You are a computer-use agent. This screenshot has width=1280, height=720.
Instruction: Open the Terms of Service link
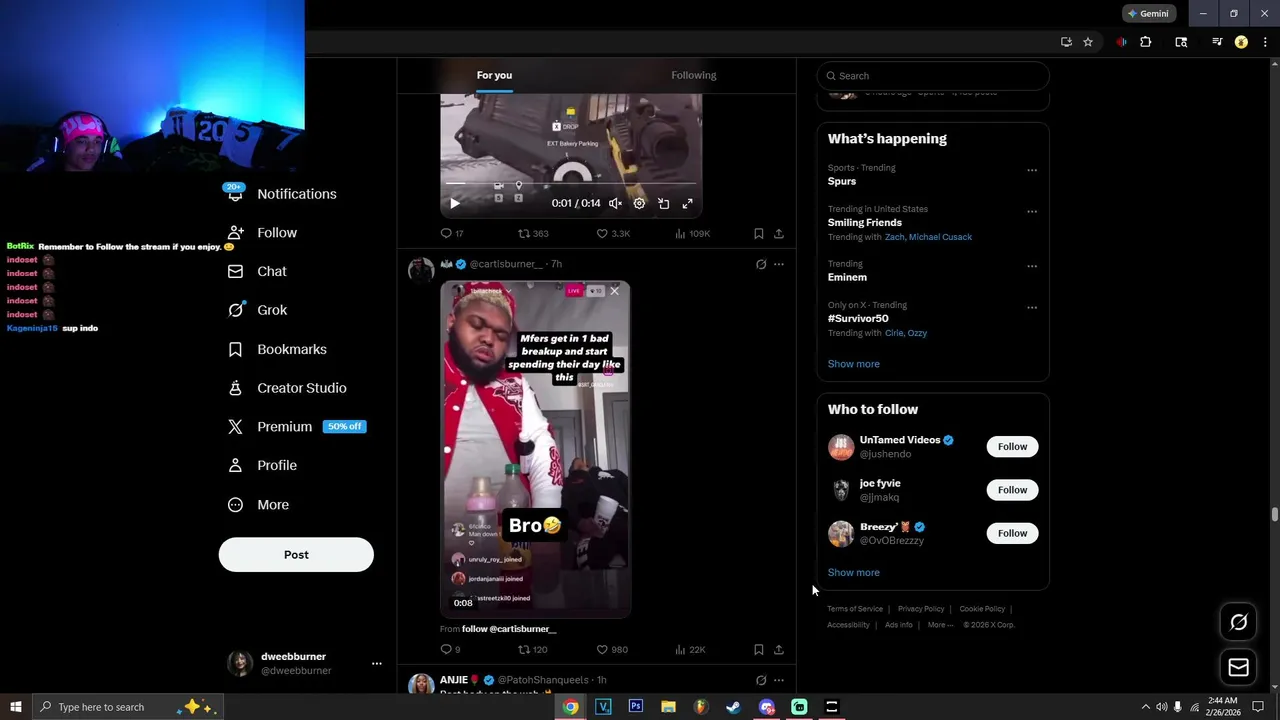click(855, 609)
